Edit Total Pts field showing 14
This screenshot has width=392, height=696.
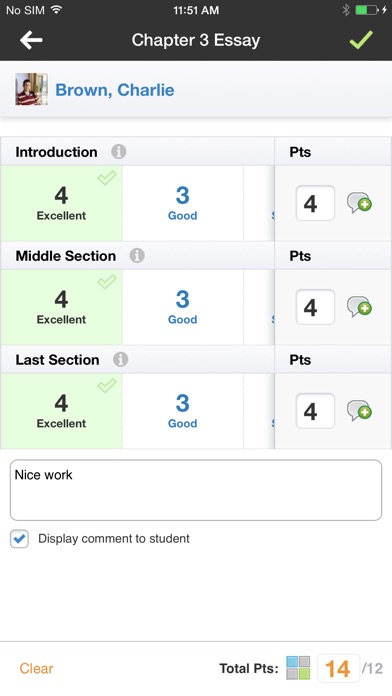[338, 668]
